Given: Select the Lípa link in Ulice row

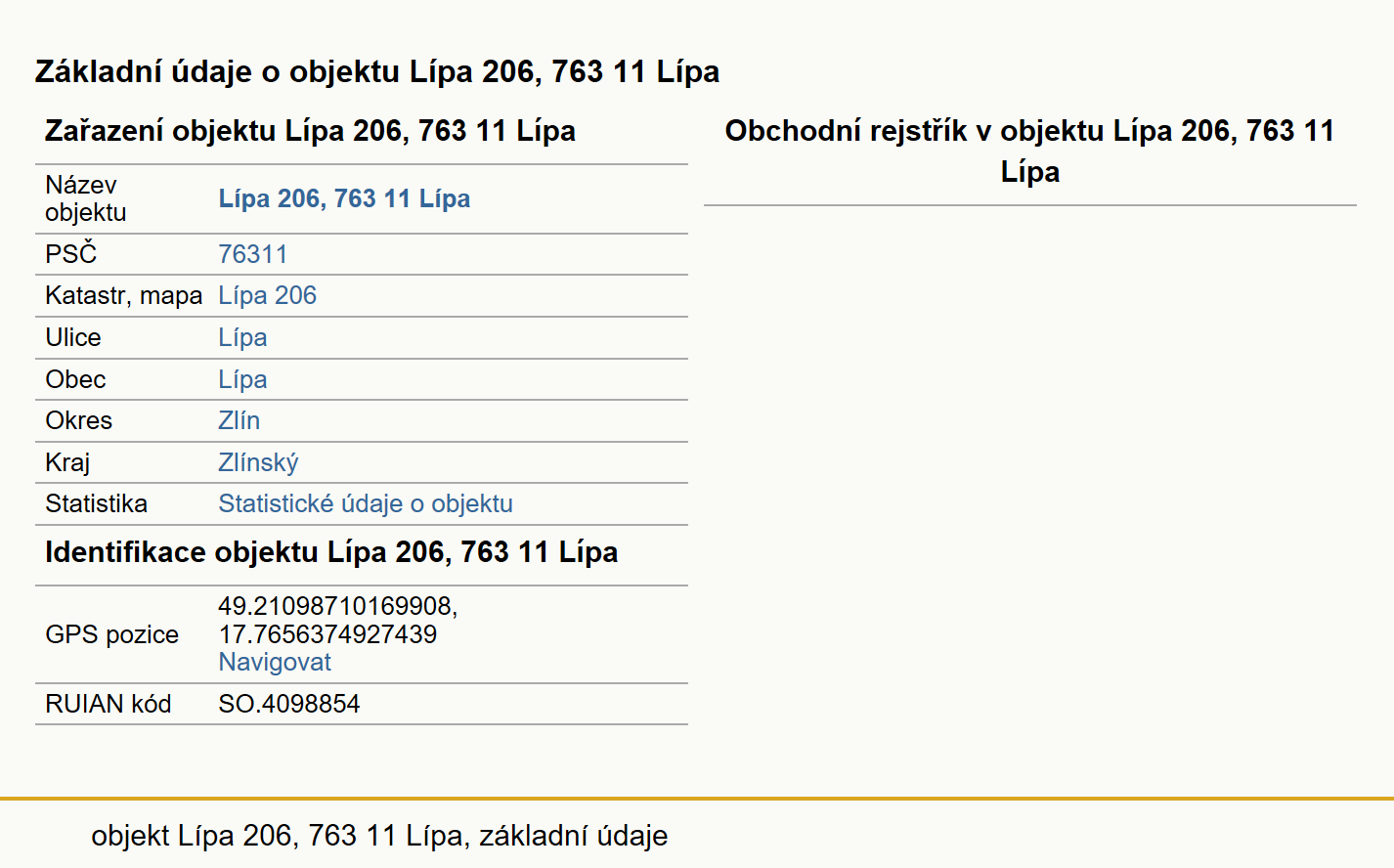Looking at the screenshot, I should click(x=242, y=337).
